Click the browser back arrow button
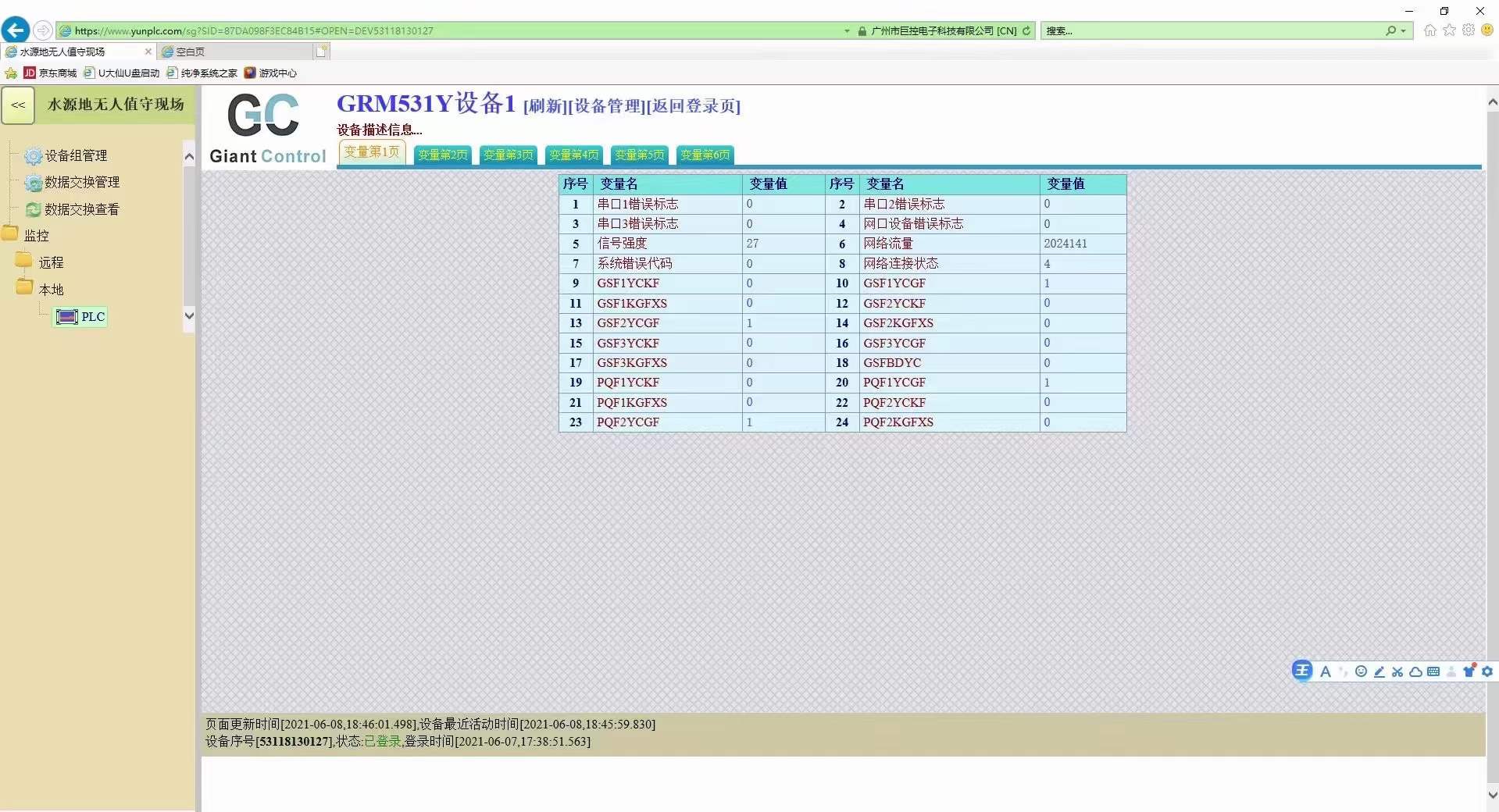This screenshot has height=812, width=1499. coord(15,30)
